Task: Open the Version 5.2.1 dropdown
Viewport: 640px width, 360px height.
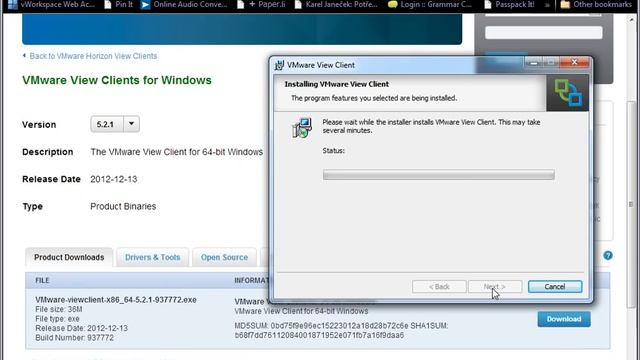Action: pyautogui.click(x=115, y=124)
